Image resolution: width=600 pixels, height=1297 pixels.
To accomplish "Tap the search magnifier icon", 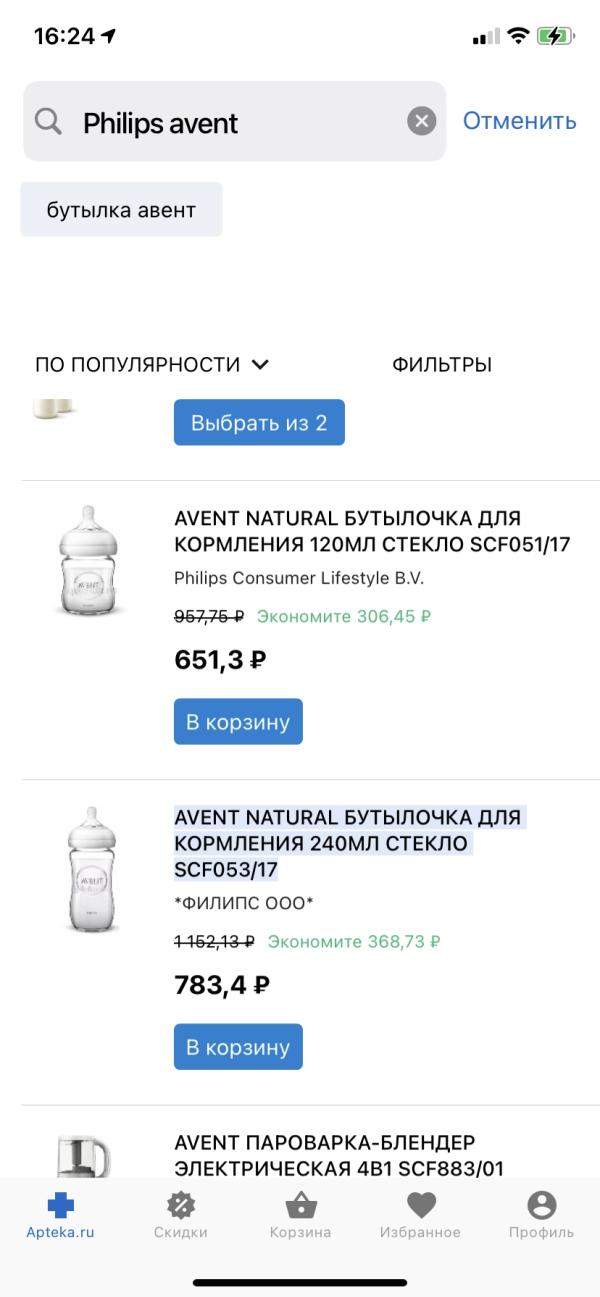I will click(48, 122).
